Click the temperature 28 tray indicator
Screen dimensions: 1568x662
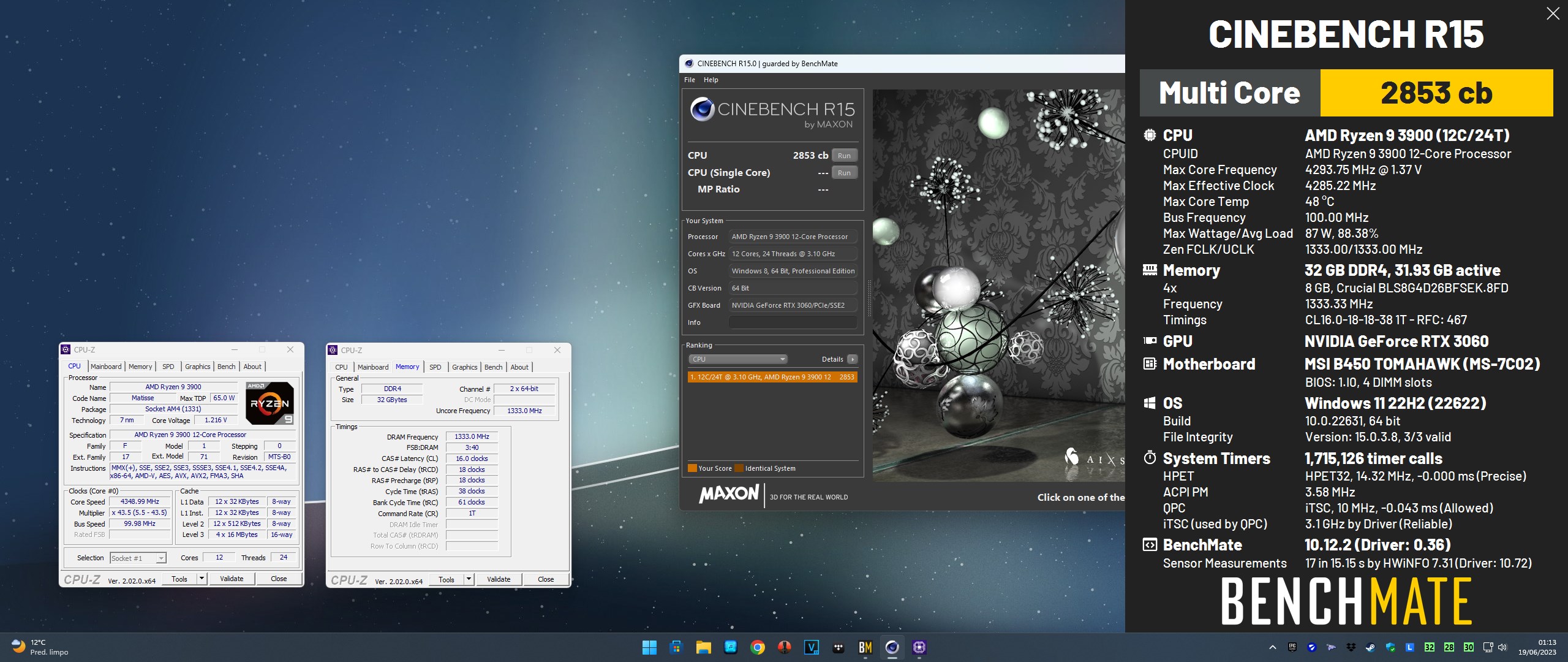click(1449, 647)
